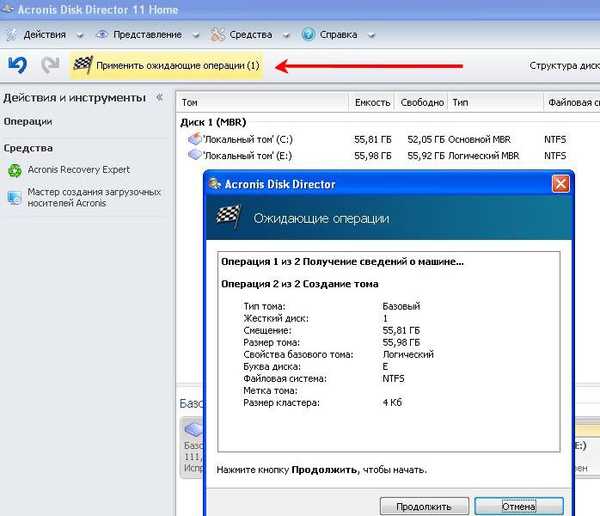Click the drive icon of volume E:
This screenshot has height=516, width=600.
[x=195, y=155]
